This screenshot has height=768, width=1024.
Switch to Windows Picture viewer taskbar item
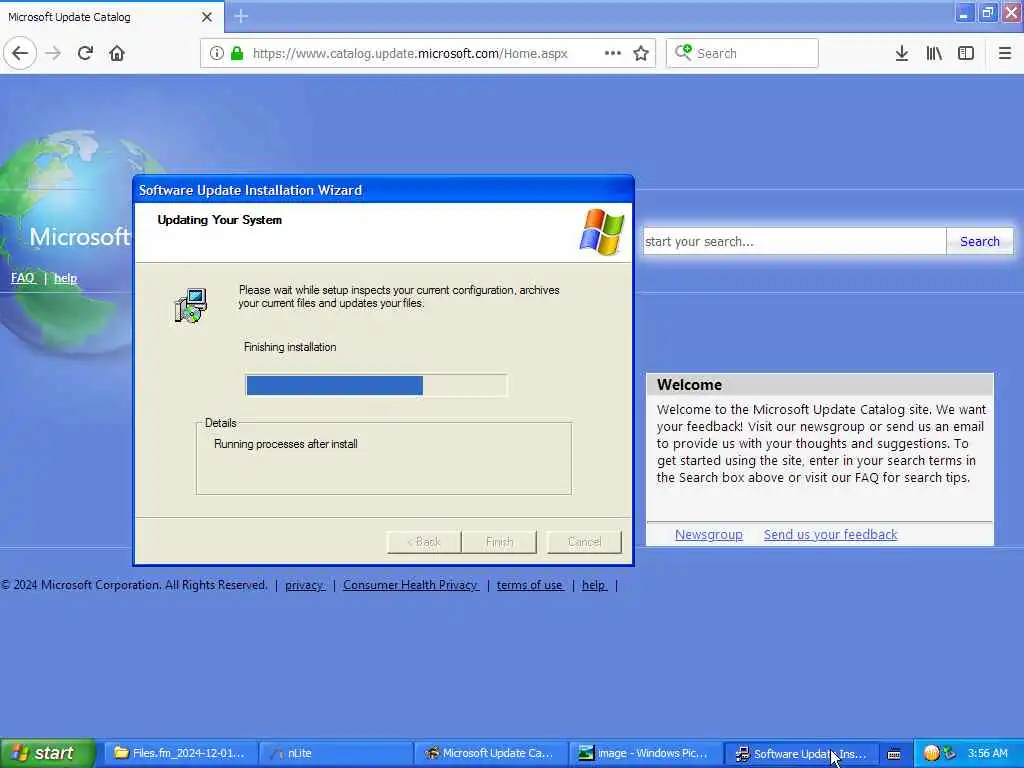coord(646,753)
